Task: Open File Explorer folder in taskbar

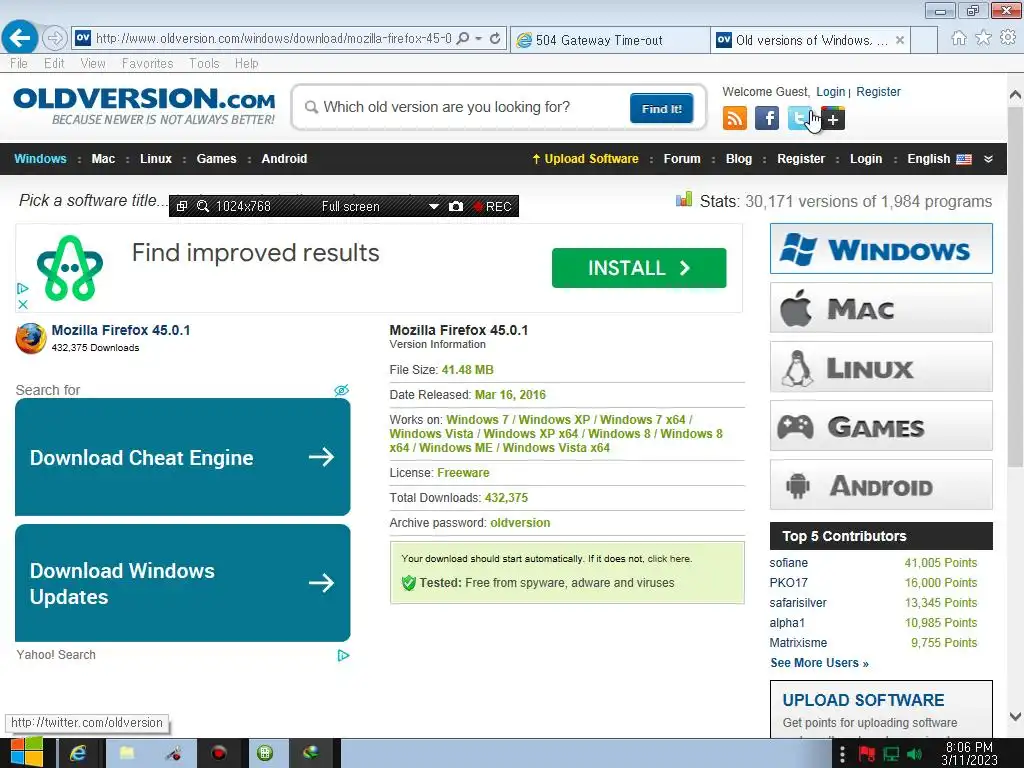Action: (x=126, y=754)
